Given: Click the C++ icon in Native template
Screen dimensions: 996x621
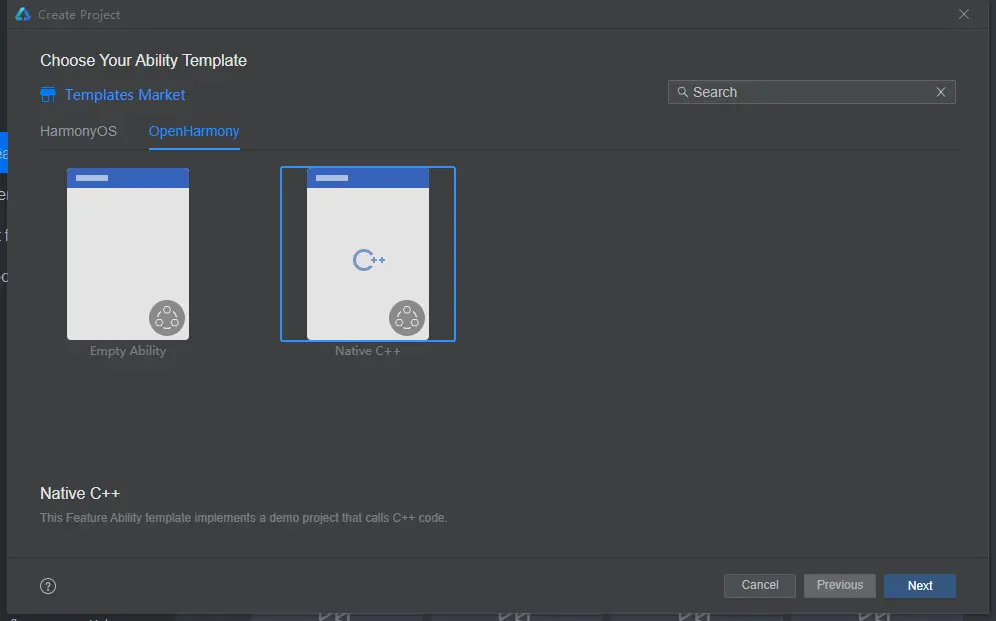Looking at the screenshot, I should [369, 260].
